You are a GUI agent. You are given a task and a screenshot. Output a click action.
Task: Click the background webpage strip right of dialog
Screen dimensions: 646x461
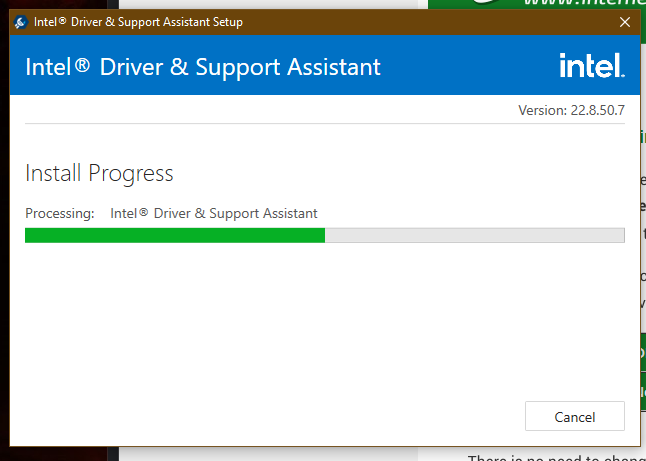coord(642,250)
